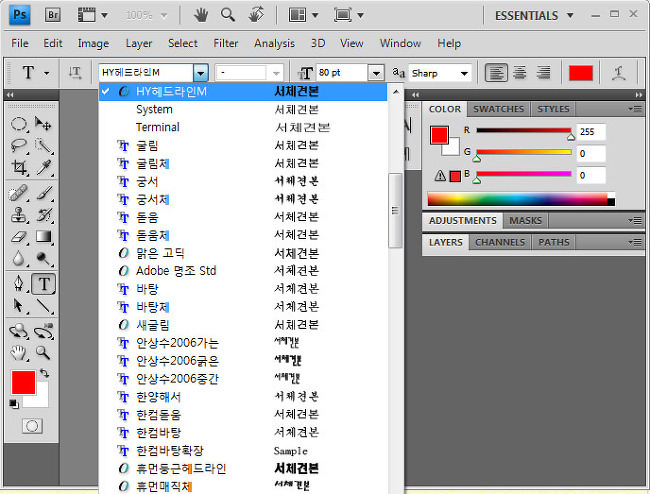Open the Image menu
The image size is (650, 494).
93,44
